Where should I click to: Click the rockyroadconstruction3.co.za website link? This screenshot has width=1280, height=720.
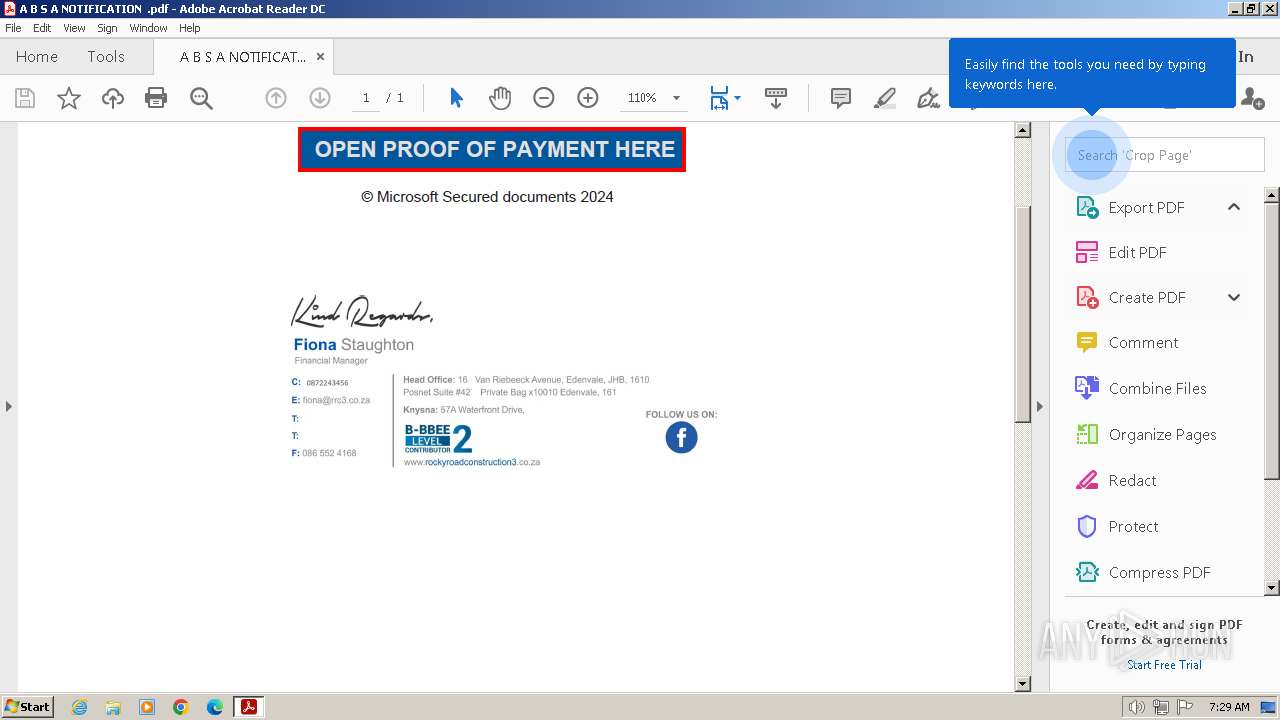click(472, 462)
